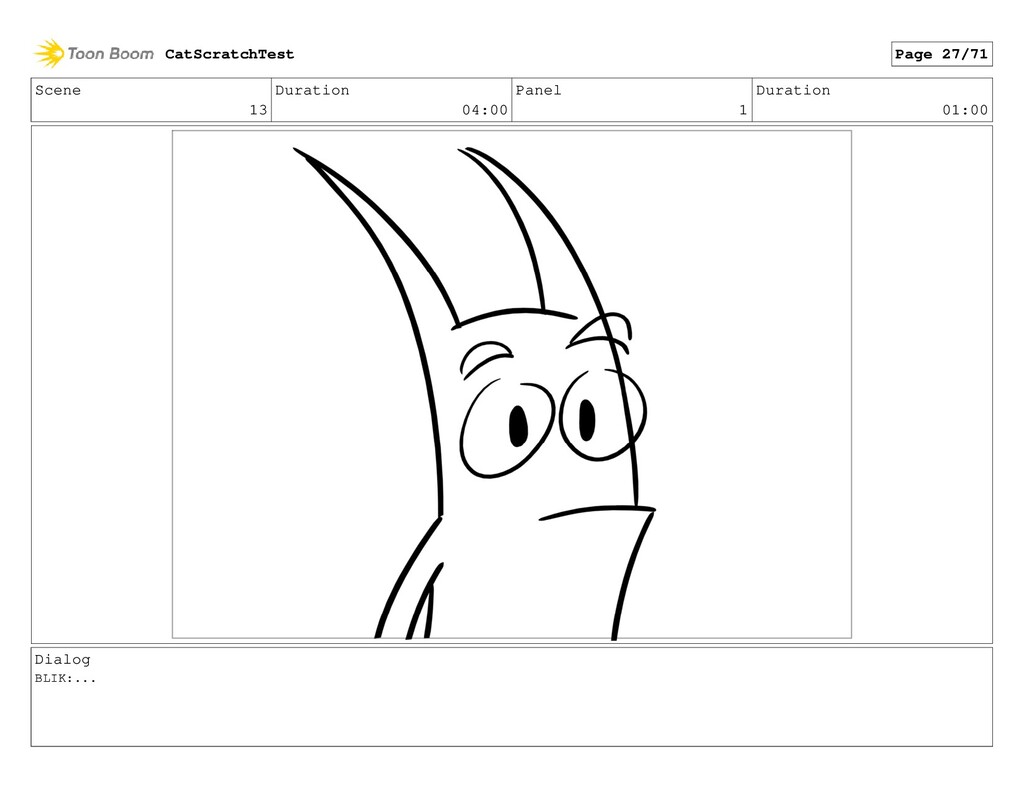Select the Scene label in header

58,90
